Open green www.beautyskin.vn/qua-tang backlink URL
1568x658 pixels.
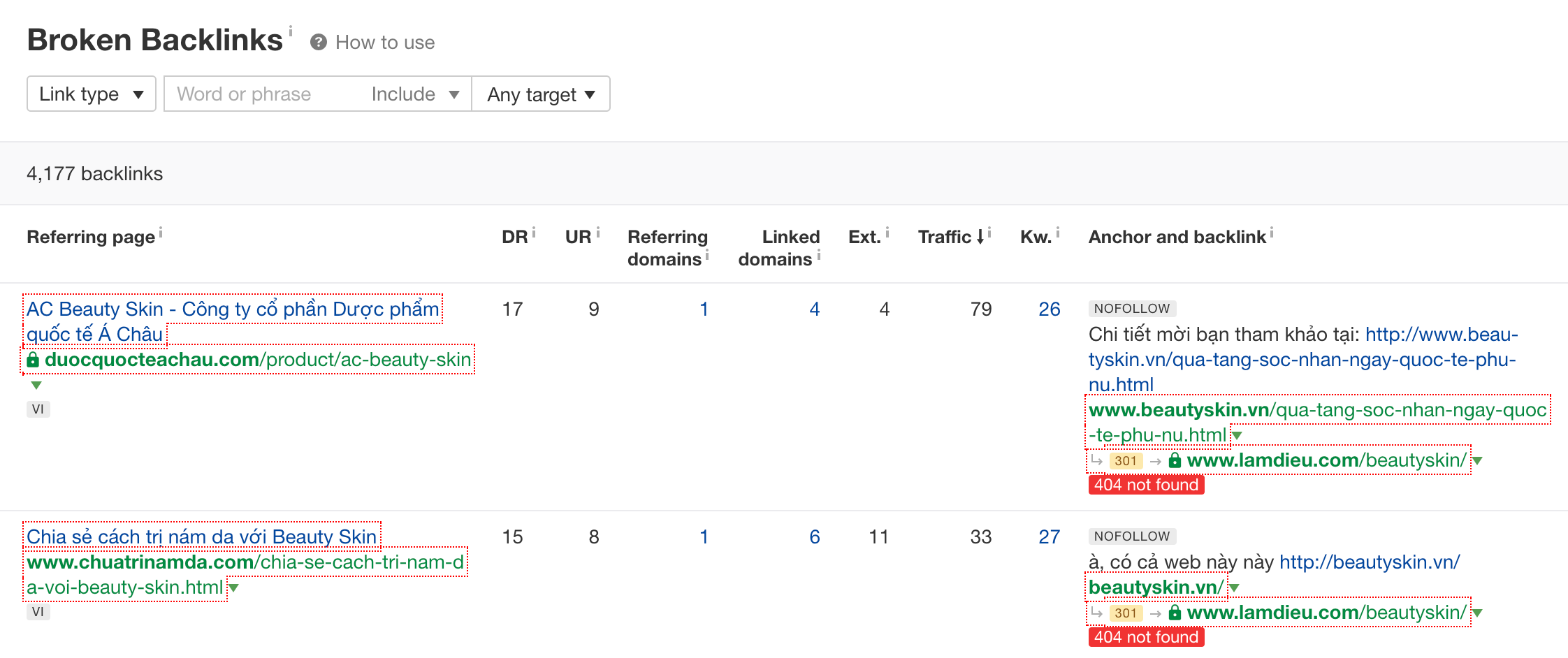pos(1318,422)
